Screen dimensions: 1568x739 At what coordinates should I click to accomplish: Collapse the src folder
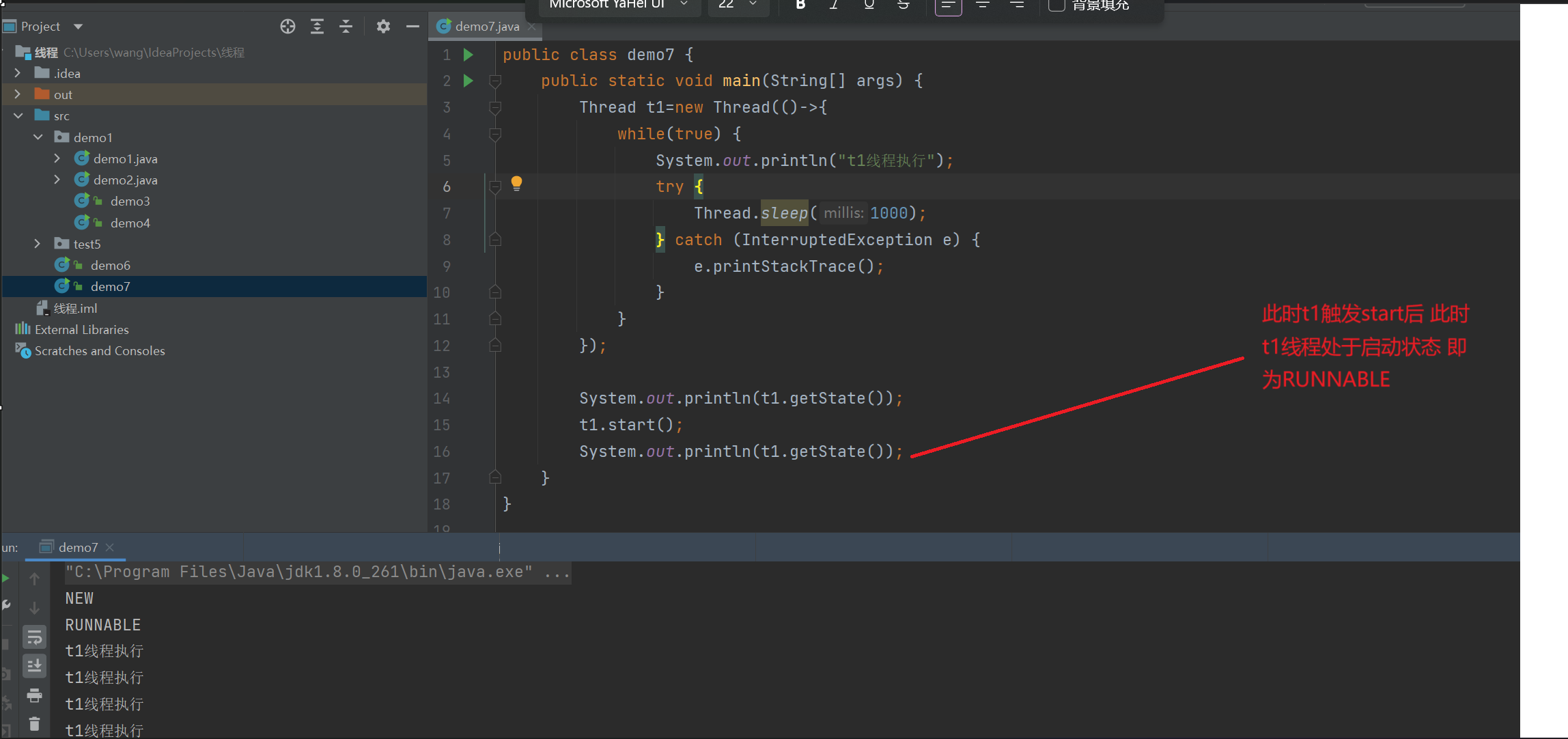[x=18, y=115]
